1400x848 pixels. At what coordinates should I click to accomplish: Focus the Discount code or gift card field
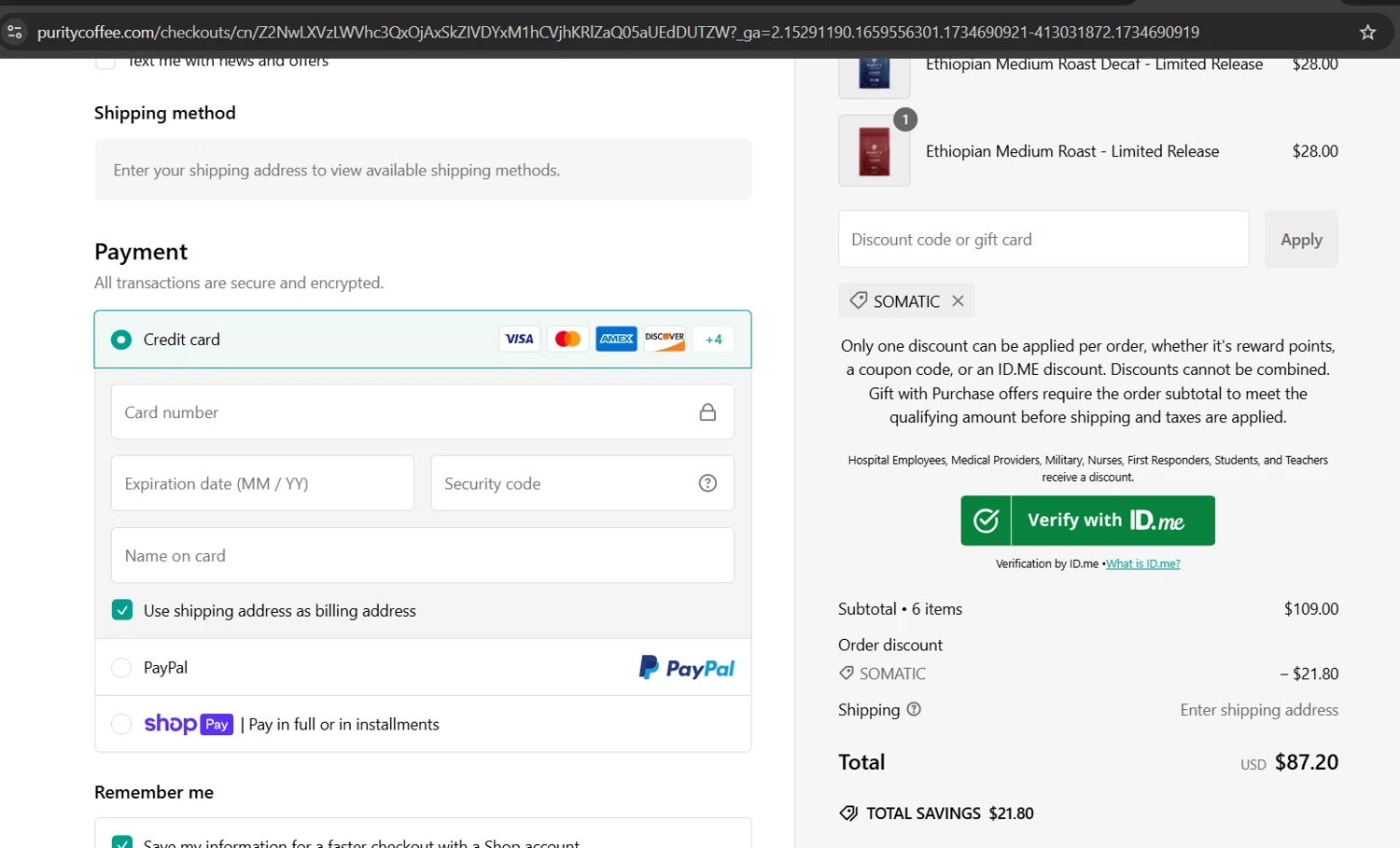pos(1043,240)
